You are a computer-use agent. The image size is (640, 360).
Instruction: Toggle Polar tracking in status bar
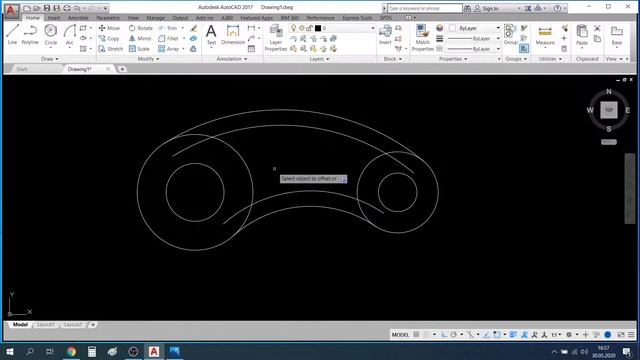pyautogui.click(x=453, y=335)
